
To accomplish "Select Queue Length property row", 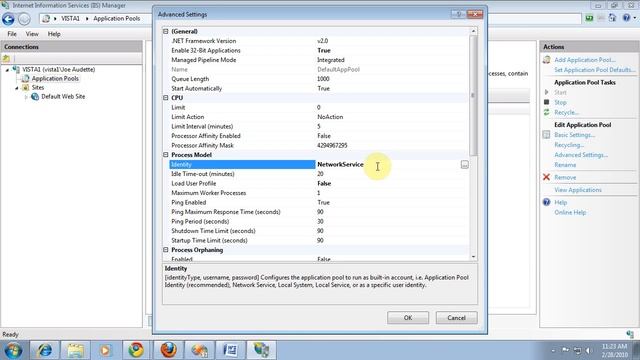I will (x=319, y=79).
